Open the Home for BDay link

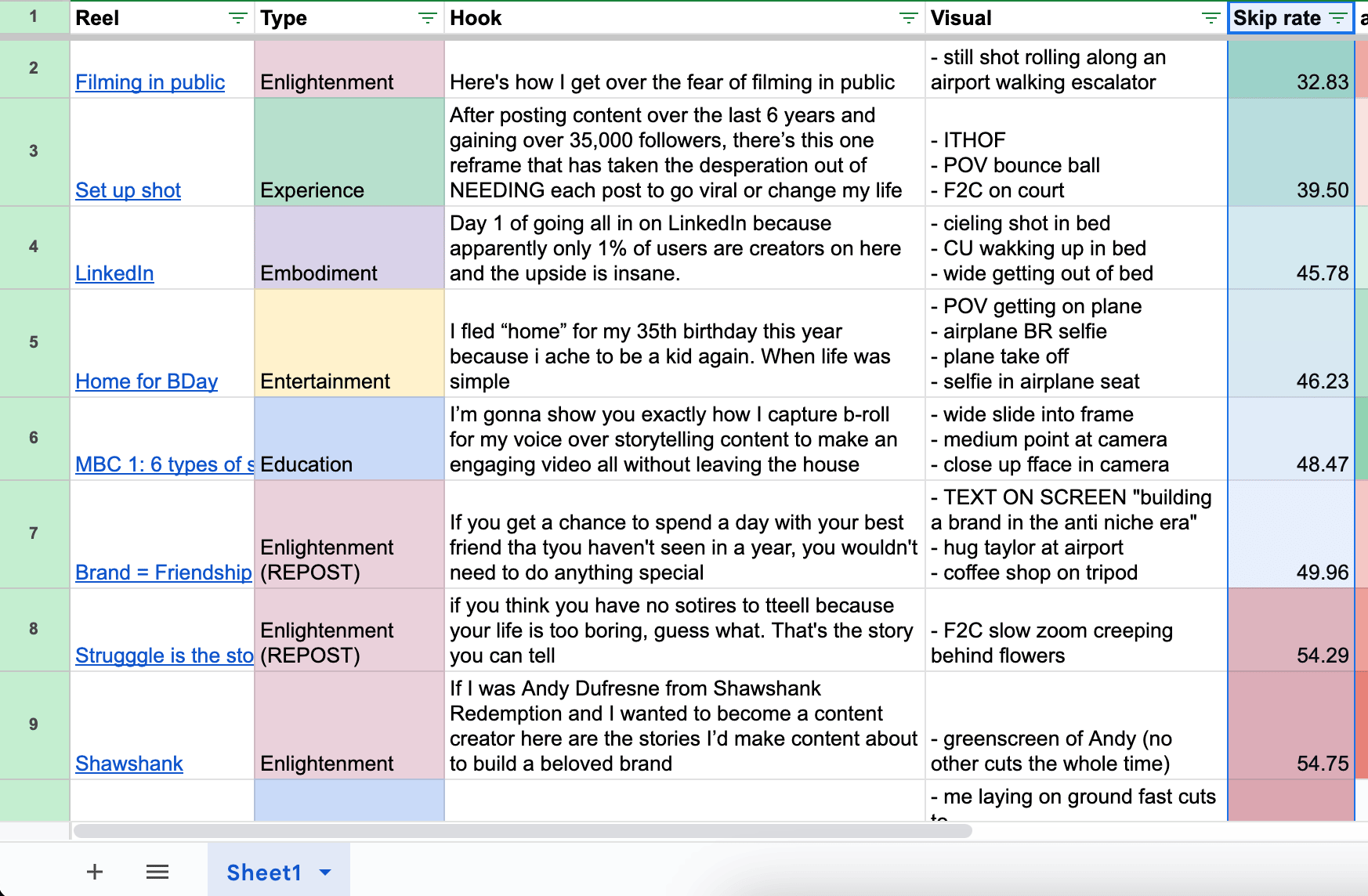147,381
